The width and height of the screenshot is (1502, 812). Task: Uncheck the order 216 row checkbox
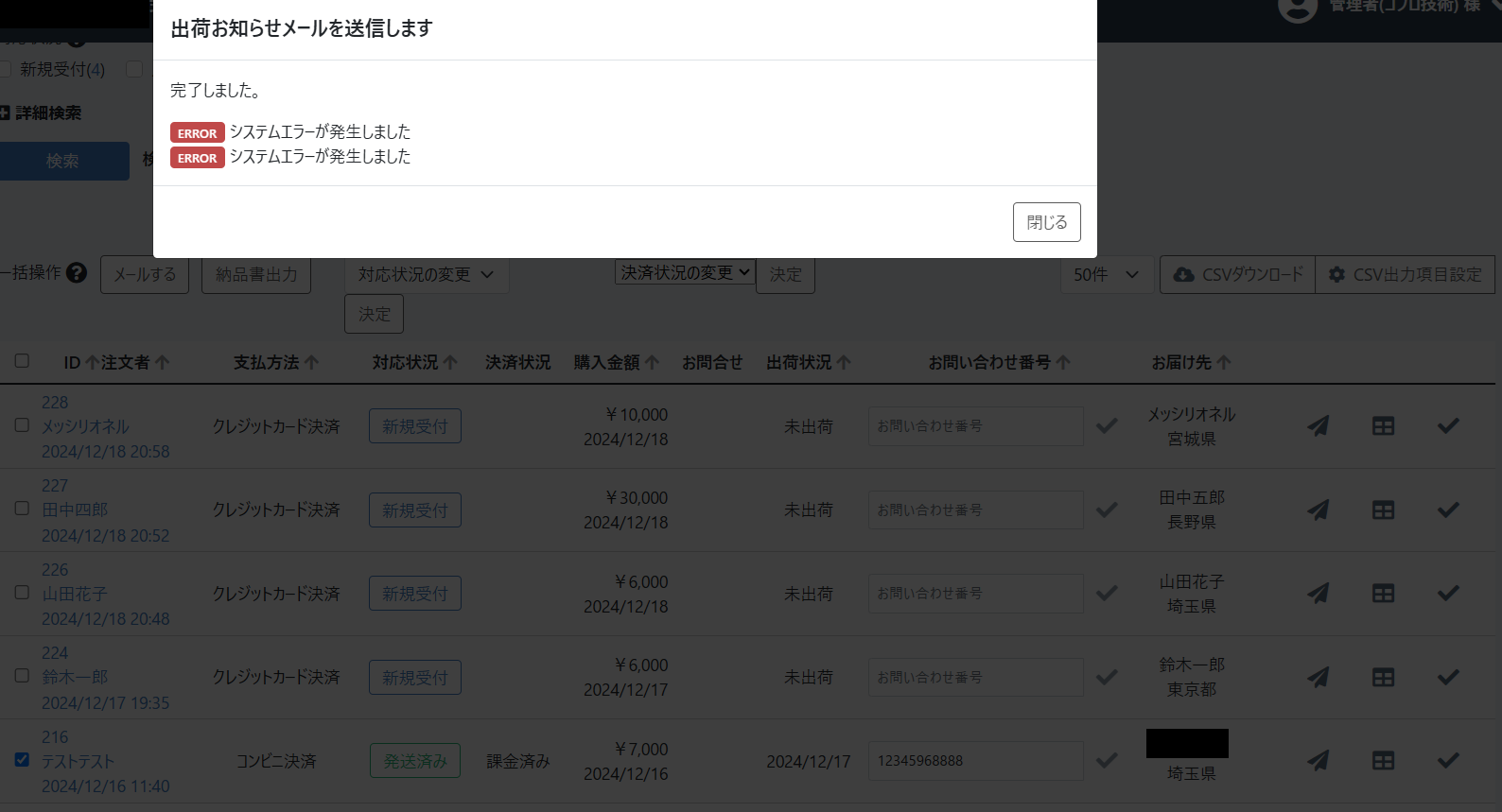(x=22, y=760)
